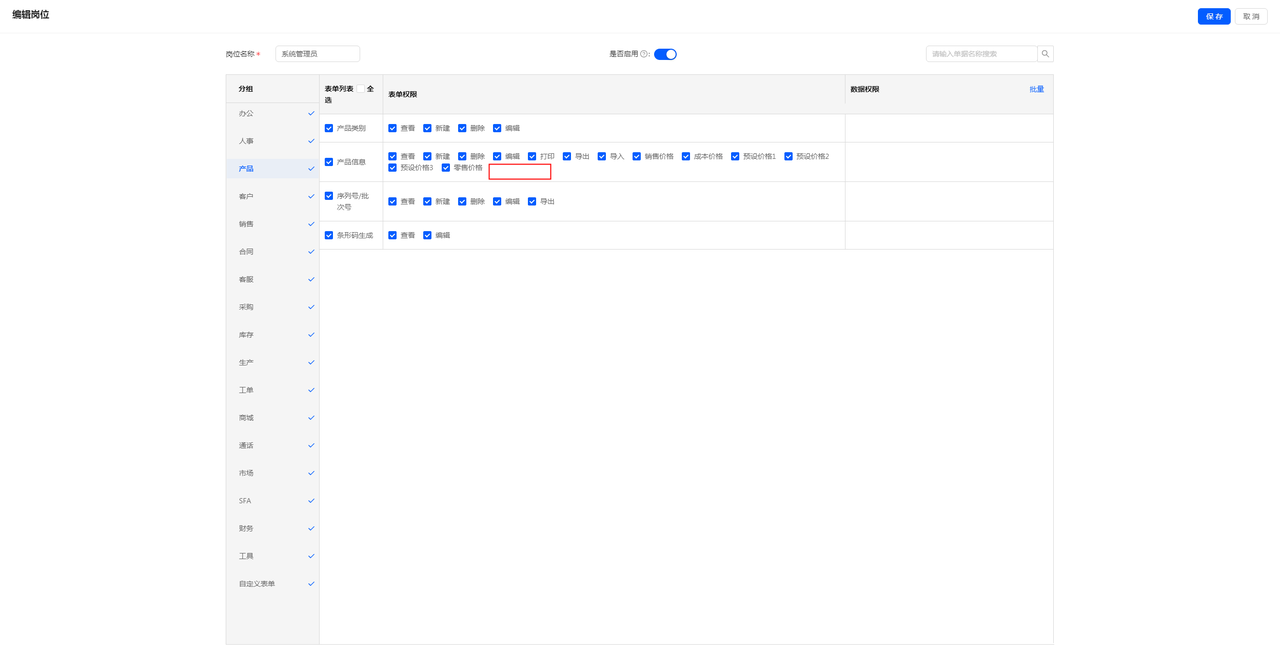1280x657 pixels.
Task: Toggle 查看 permission for 条形码生成
Action: (392, 235)
